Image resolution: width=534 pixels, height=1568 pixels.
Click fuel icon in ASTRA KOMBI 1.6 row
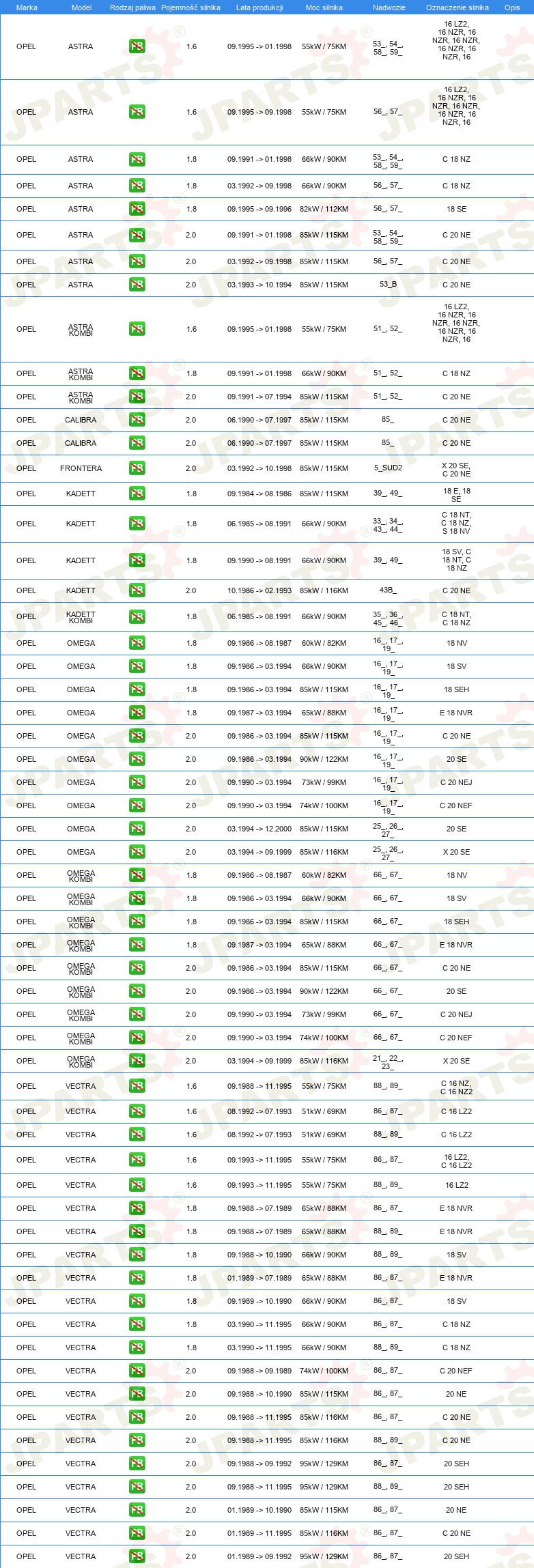[x=137, y=329]
